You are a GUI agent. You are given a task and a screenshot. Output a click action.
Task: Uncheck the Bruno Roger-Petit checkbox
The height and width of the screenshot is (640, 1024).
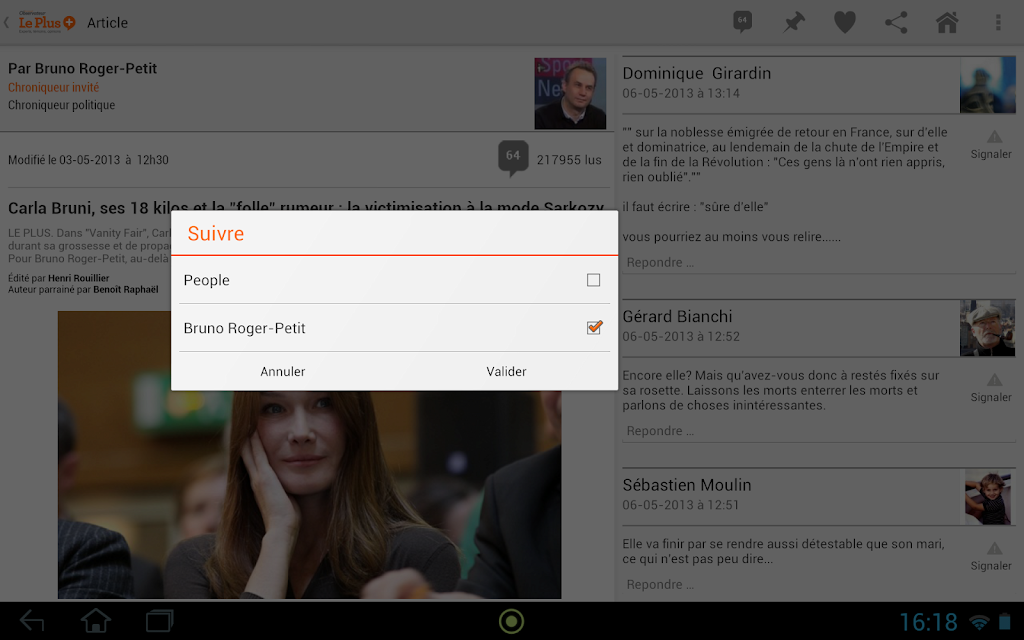(x=594, y=327)
